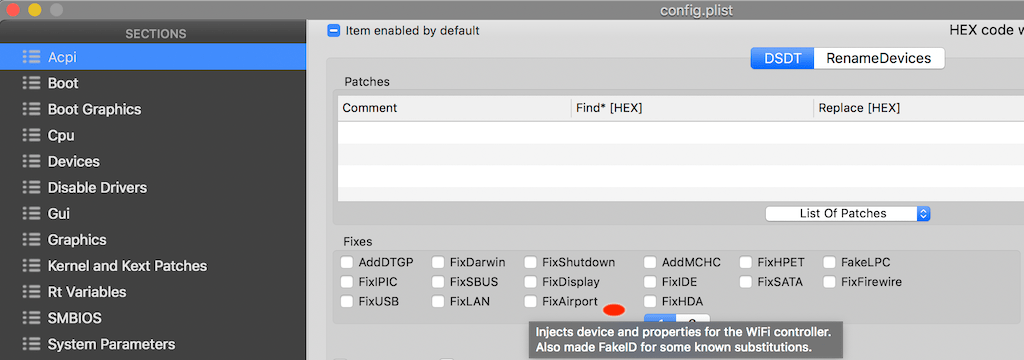
Task: Click the list icon beside Gui
Action: click(31, 214)
